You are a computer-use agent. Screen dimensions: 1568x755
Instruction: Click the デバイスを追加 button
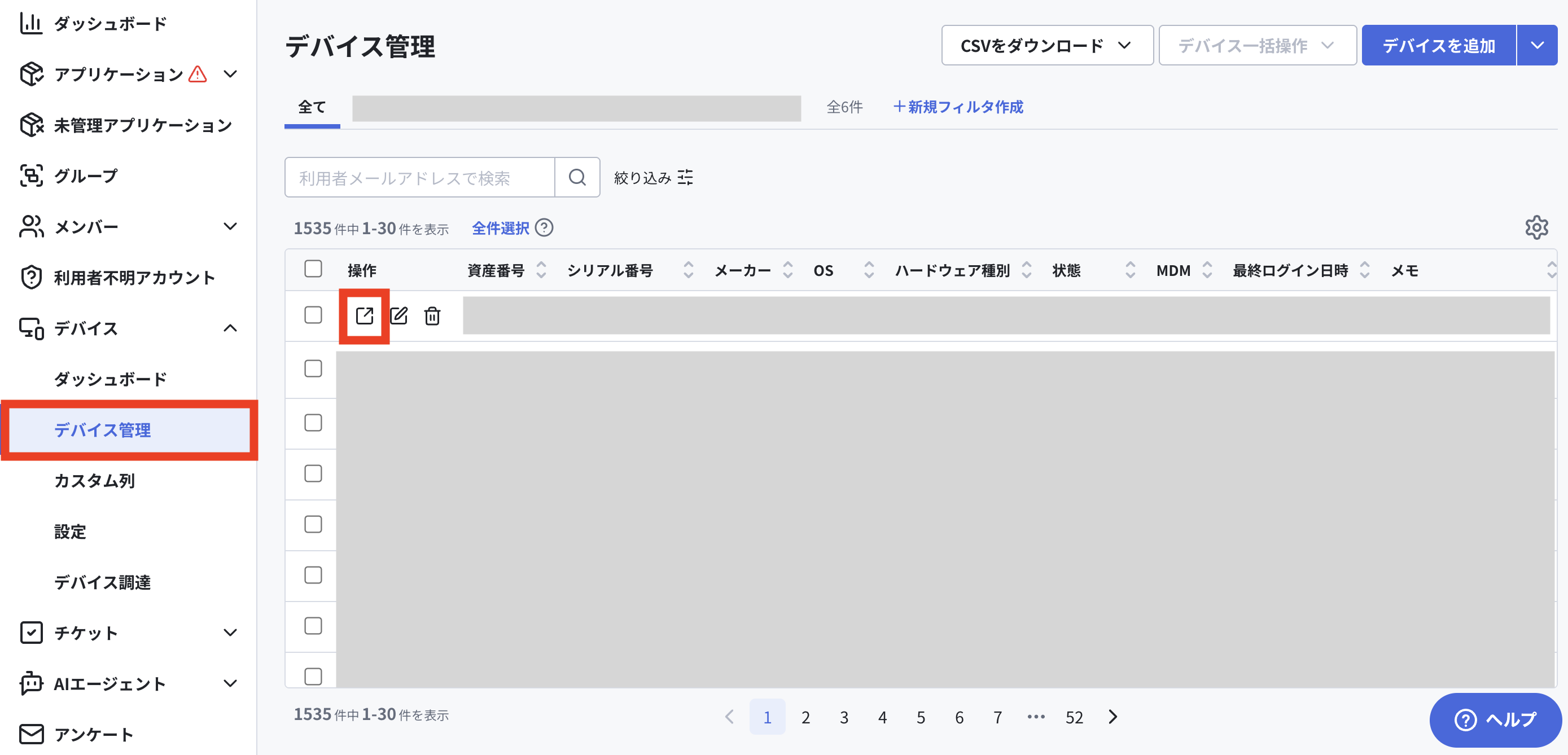[1439, 45]
